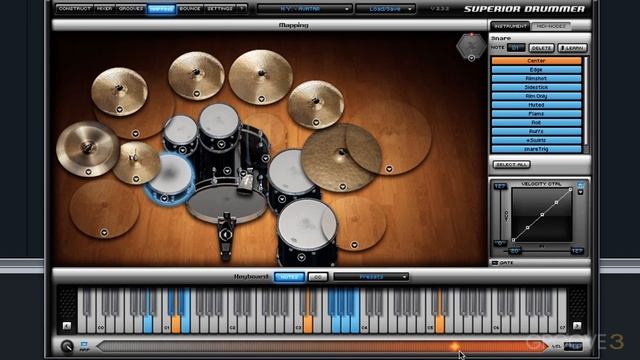Adjust the knob at bottom left corner
Viewport: 640px width, 360px height.
pos(67,347)
